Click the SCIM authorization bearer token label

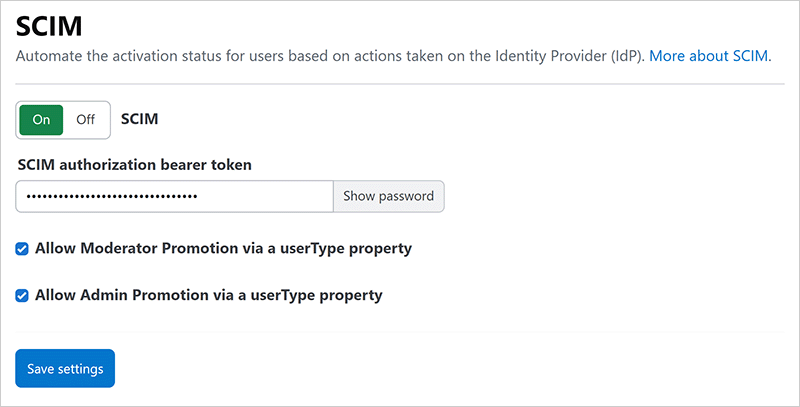[135, 164]
